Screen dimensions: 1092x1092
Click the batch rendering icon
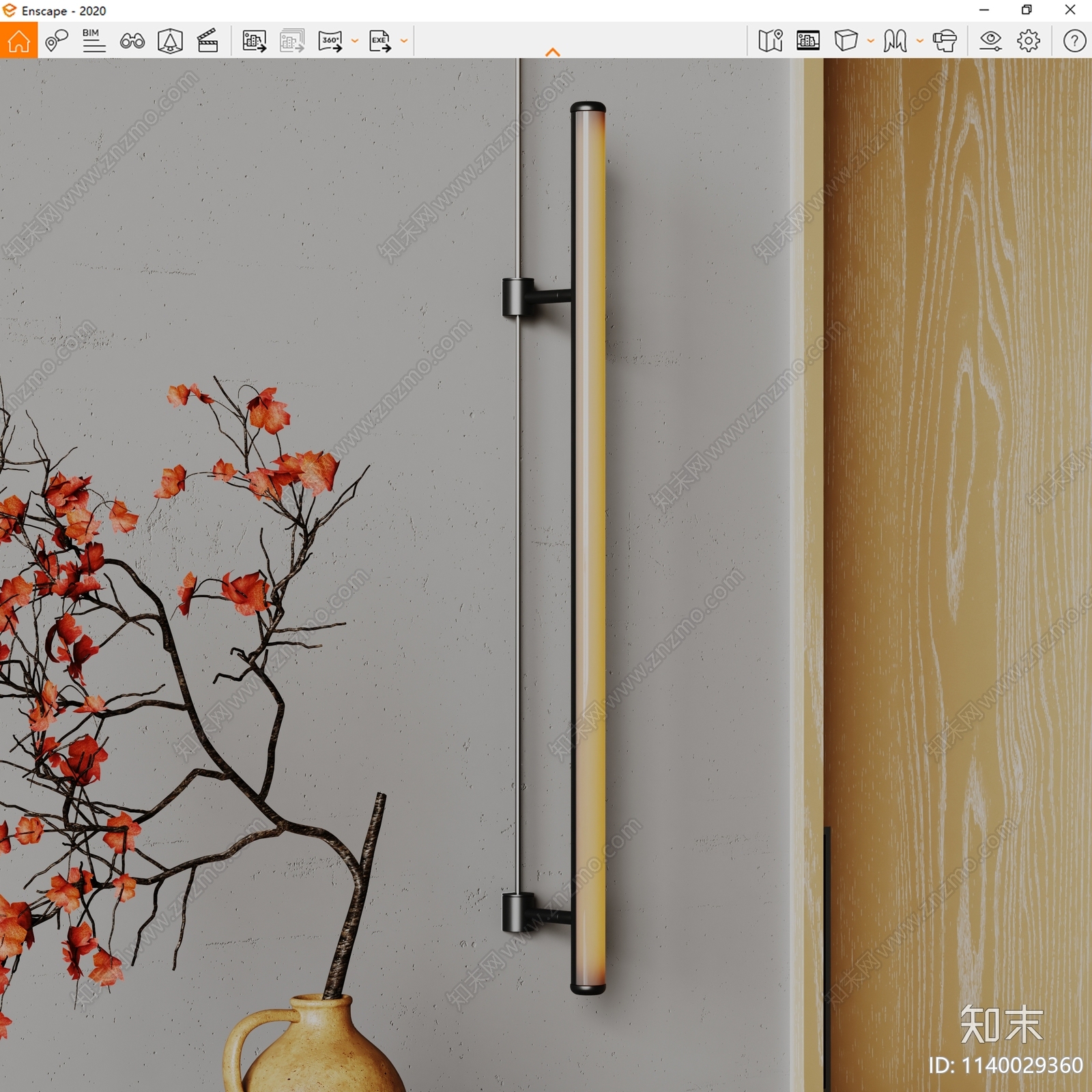click(292, 41)
